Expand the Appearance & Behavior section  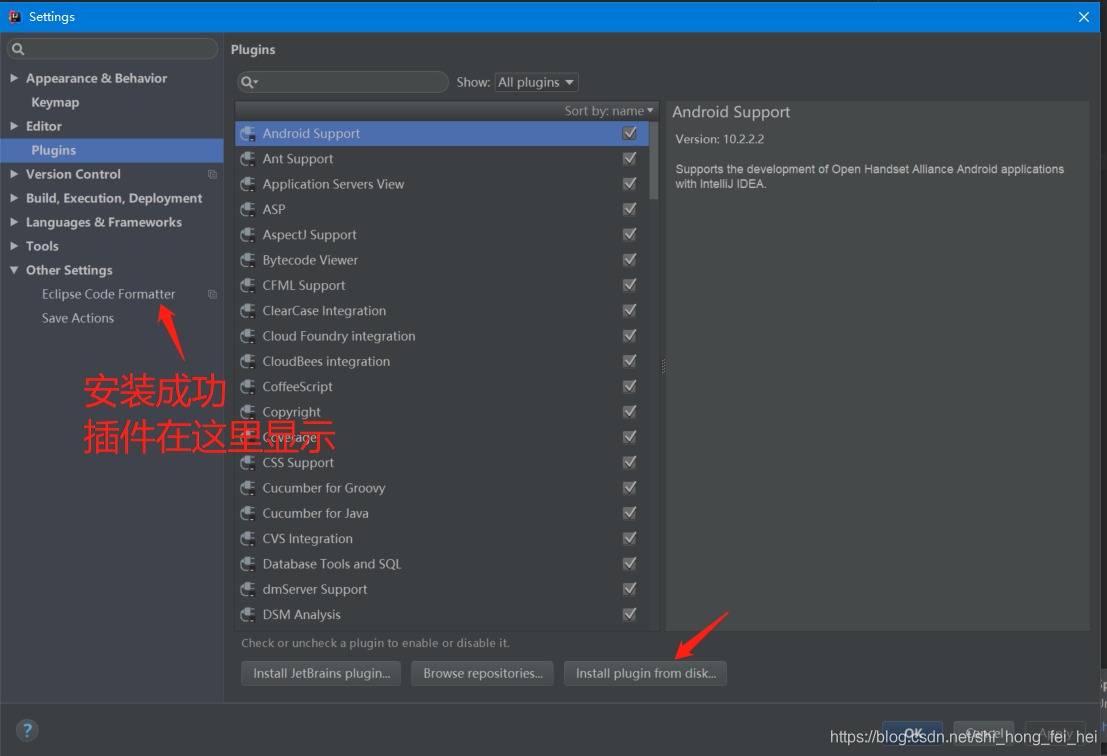click(14, 78)
